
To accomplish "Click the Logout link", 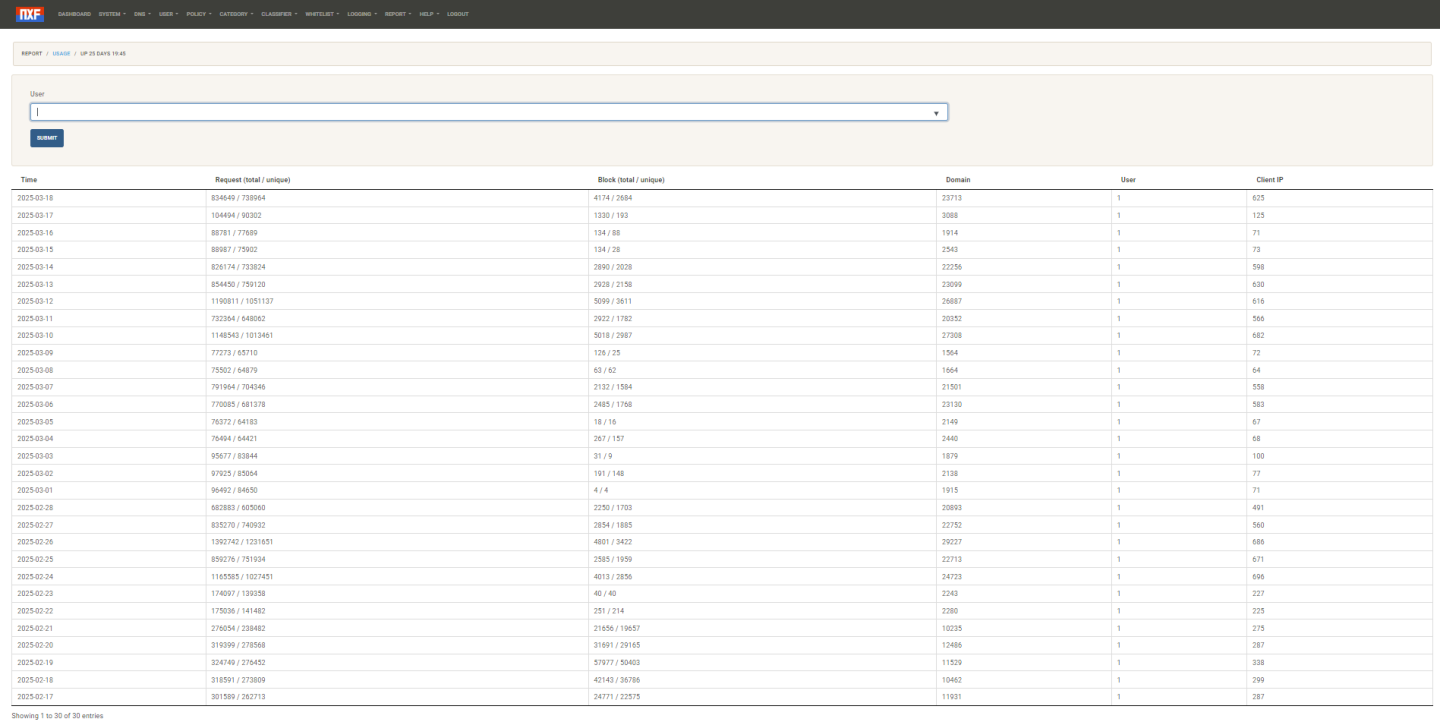I will [x=458, y=14].
